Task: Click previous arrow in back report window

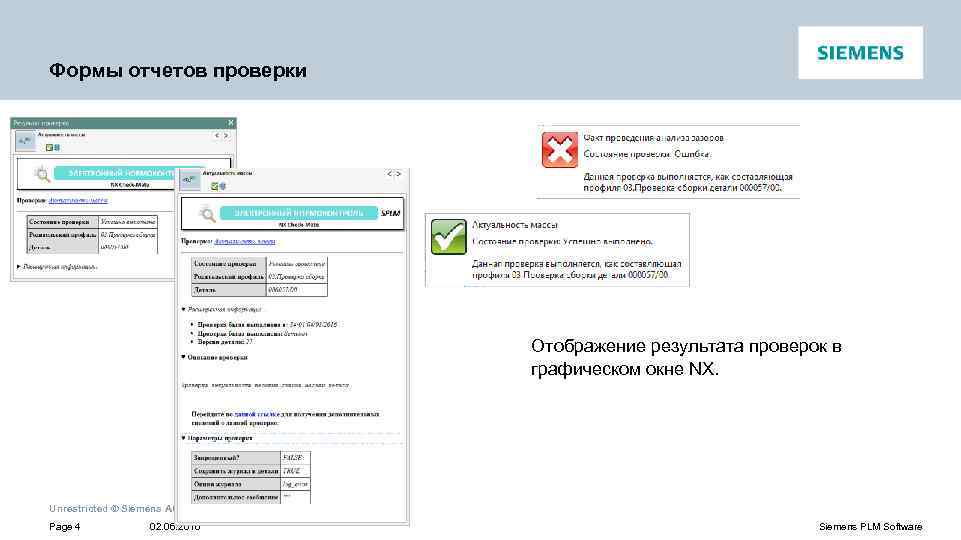Action: [x=216, y=135]
